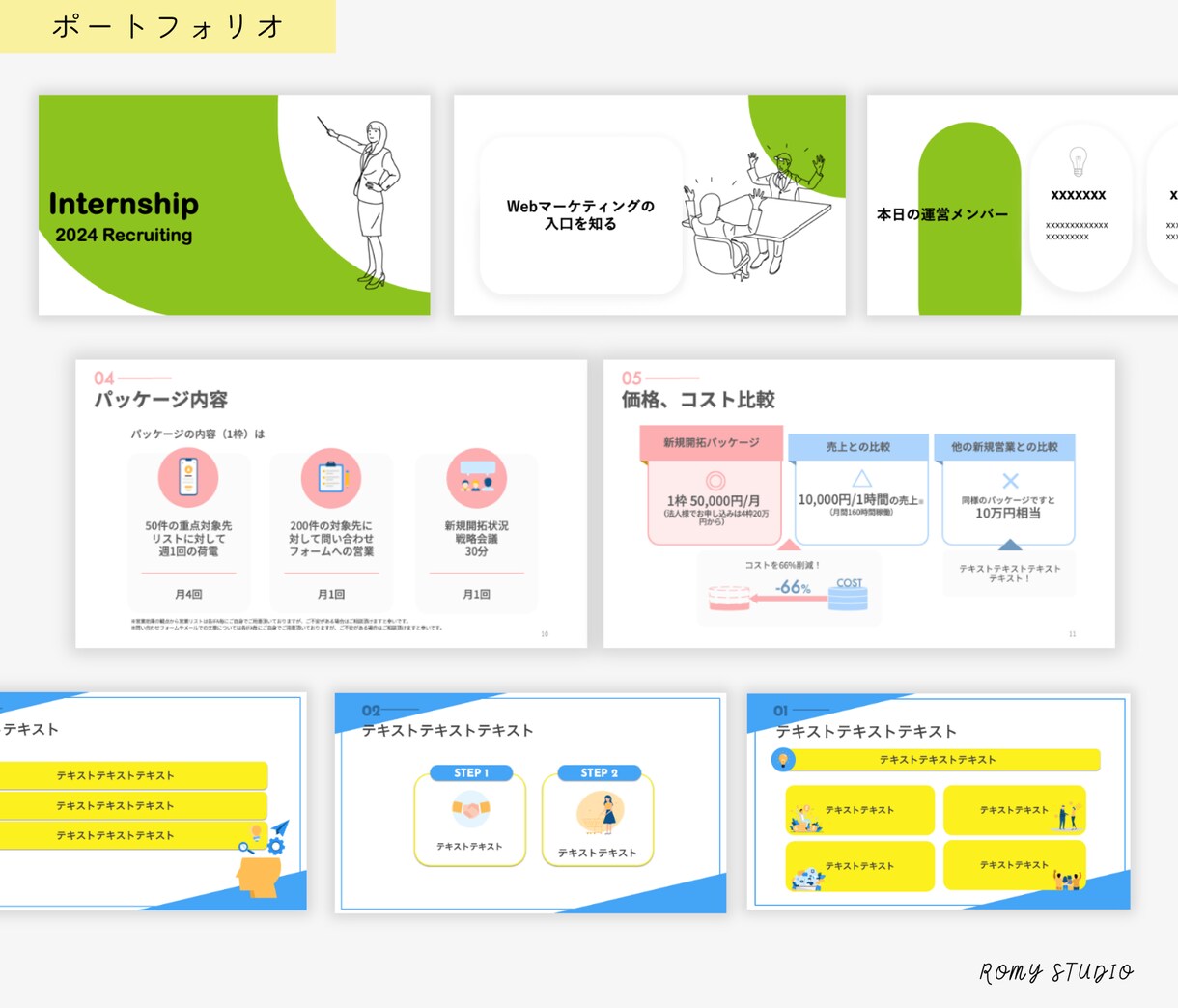
Task: Click the パッケージ内容 heading
Action: [x=160, y=400]
